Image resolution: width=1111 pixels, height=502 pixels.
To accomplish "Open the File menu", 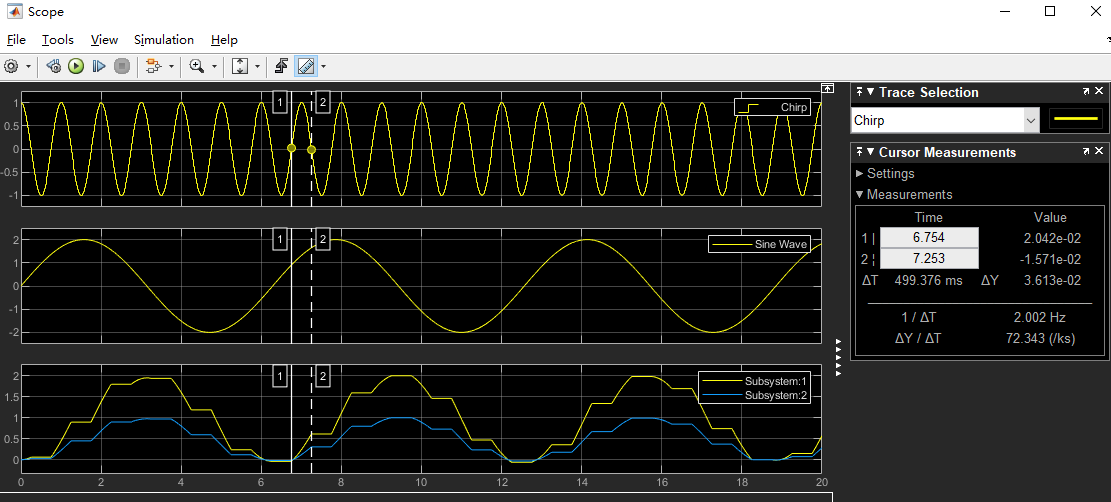I will click(x=16, y=40).
